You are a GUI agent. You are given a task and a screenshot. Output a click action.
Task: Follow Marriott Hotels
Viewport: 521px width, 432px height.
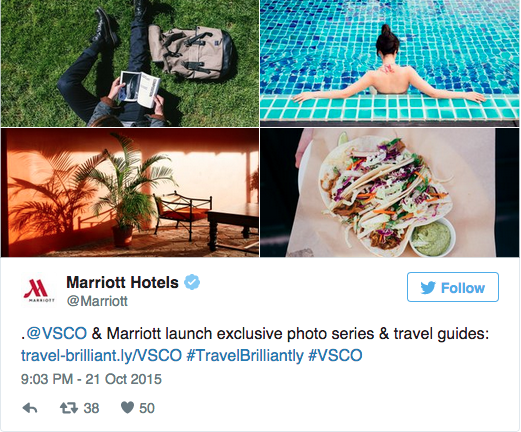[453, 287]
